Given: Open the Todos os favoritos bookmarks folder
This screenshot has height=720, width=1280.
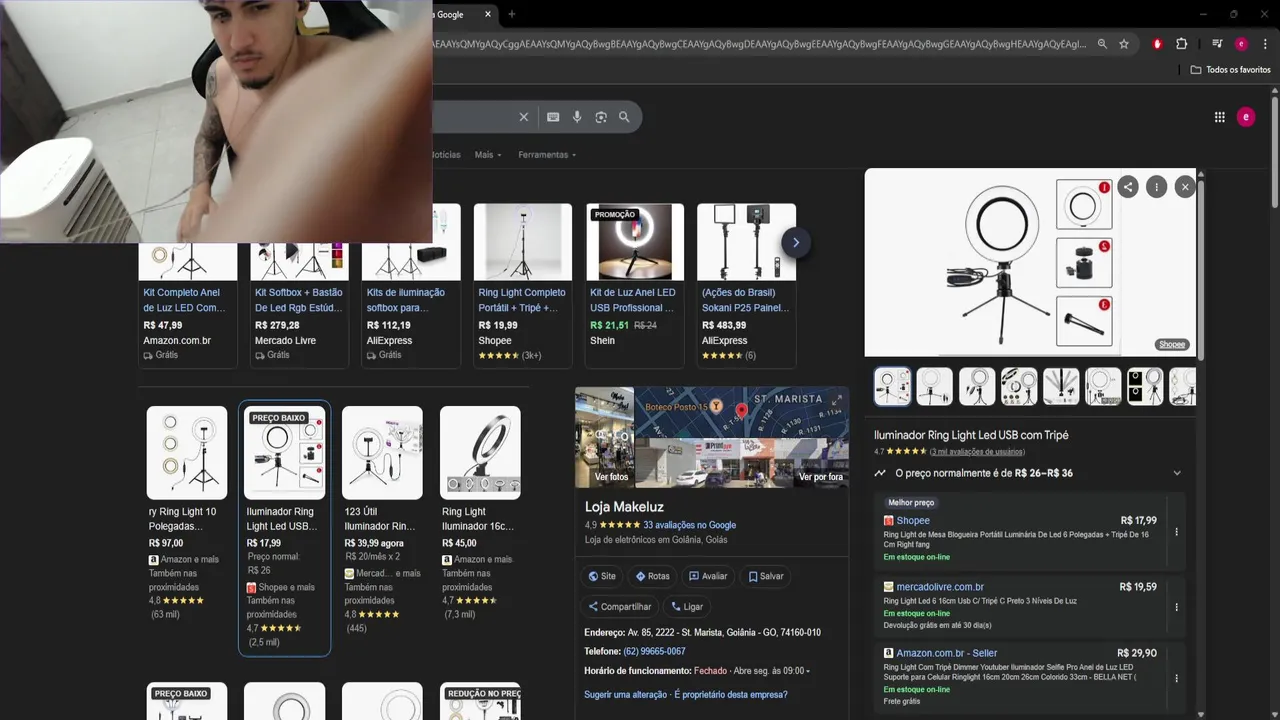Looking at the screenshot, I should pyautogui.click(x=1231, y=70).
